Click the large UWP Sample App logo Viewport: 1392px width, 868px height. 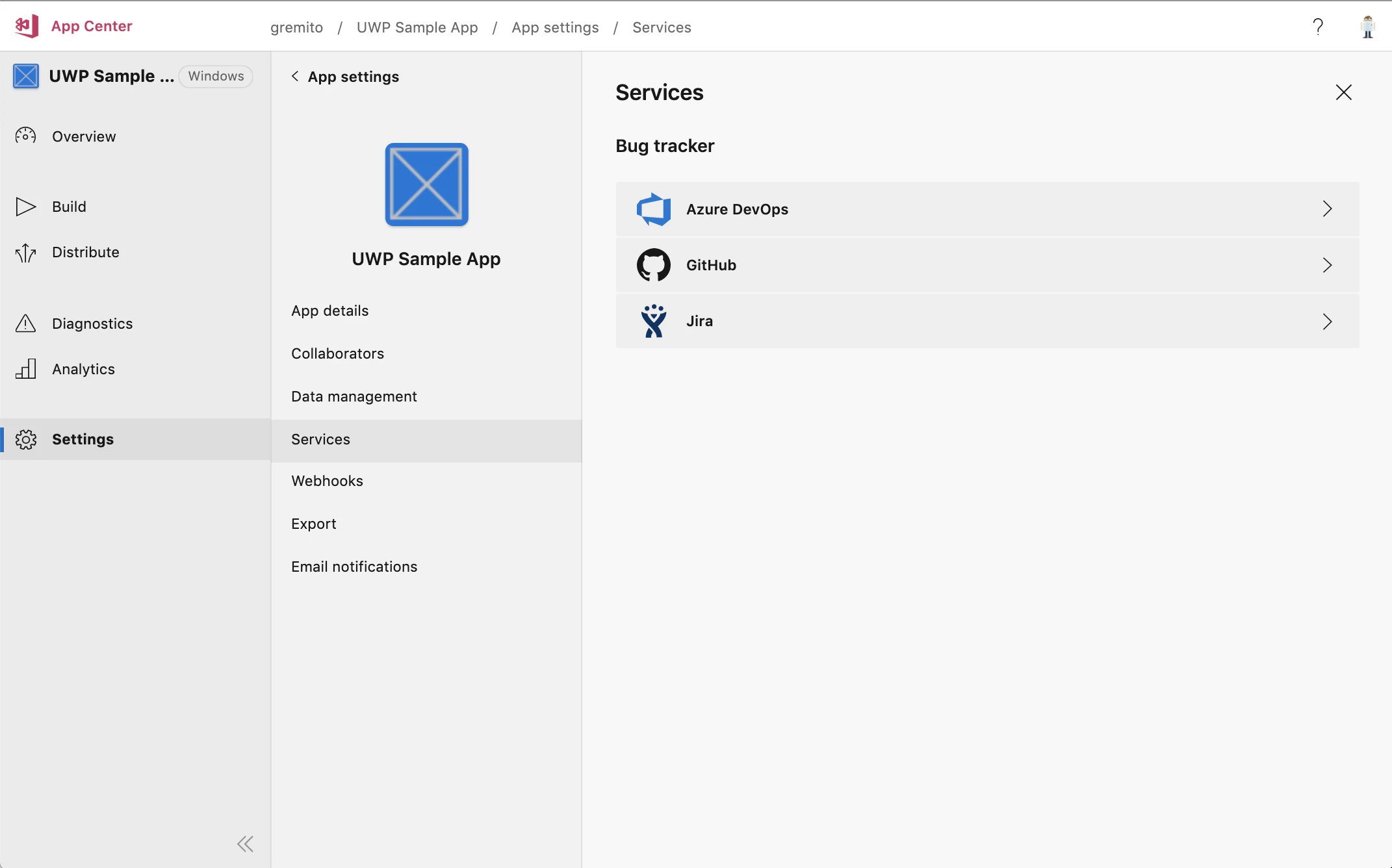(426, 185)
